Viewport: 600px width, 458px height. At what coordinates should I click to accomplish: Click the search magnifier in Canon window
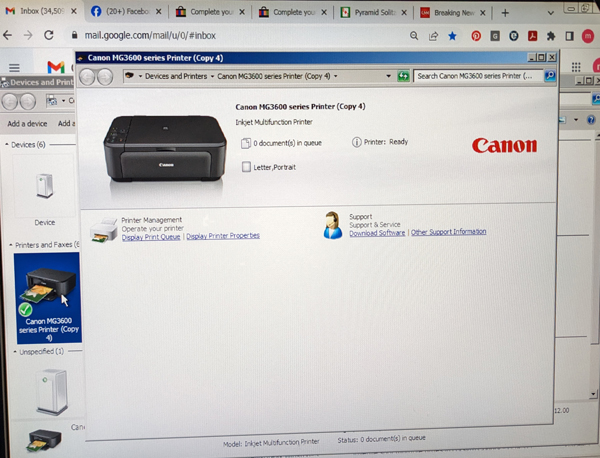point(549,76)
